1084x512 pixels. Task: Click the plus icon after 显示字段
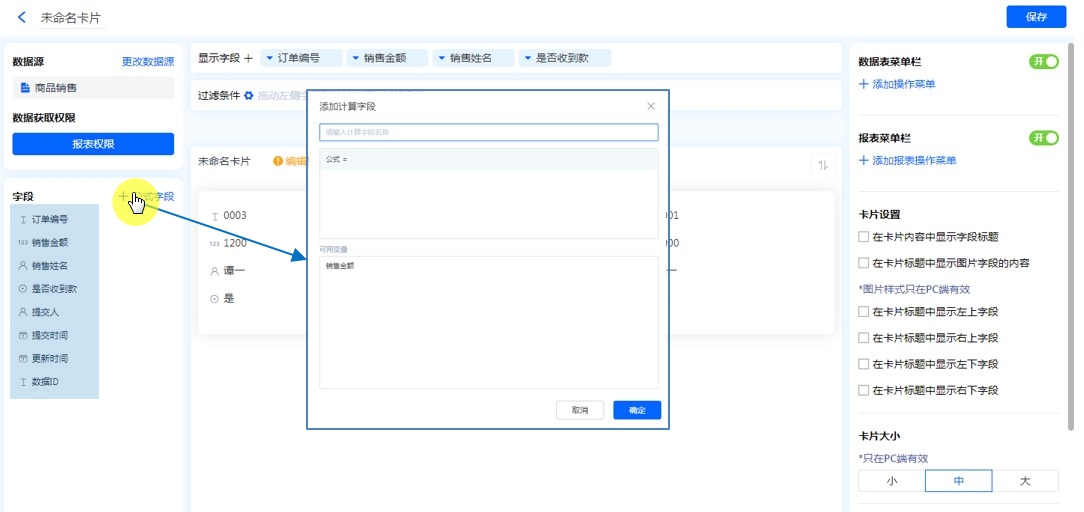pos(248,58)
